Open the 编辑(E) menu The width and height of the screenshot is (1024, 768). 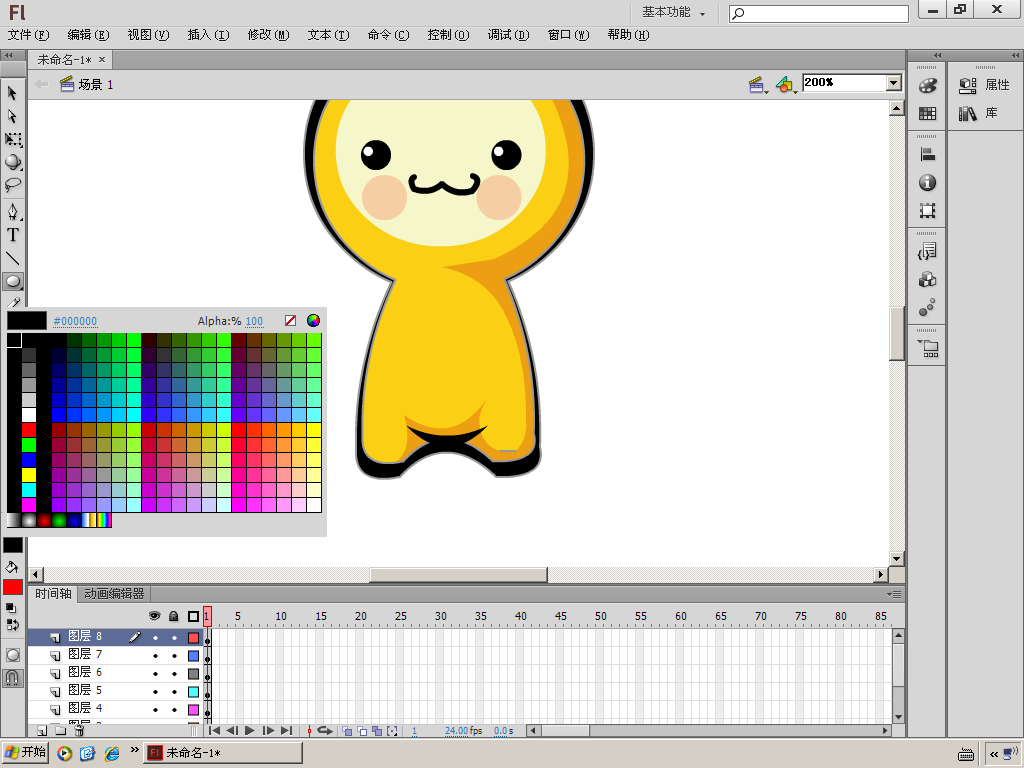(x=88, y=35)
